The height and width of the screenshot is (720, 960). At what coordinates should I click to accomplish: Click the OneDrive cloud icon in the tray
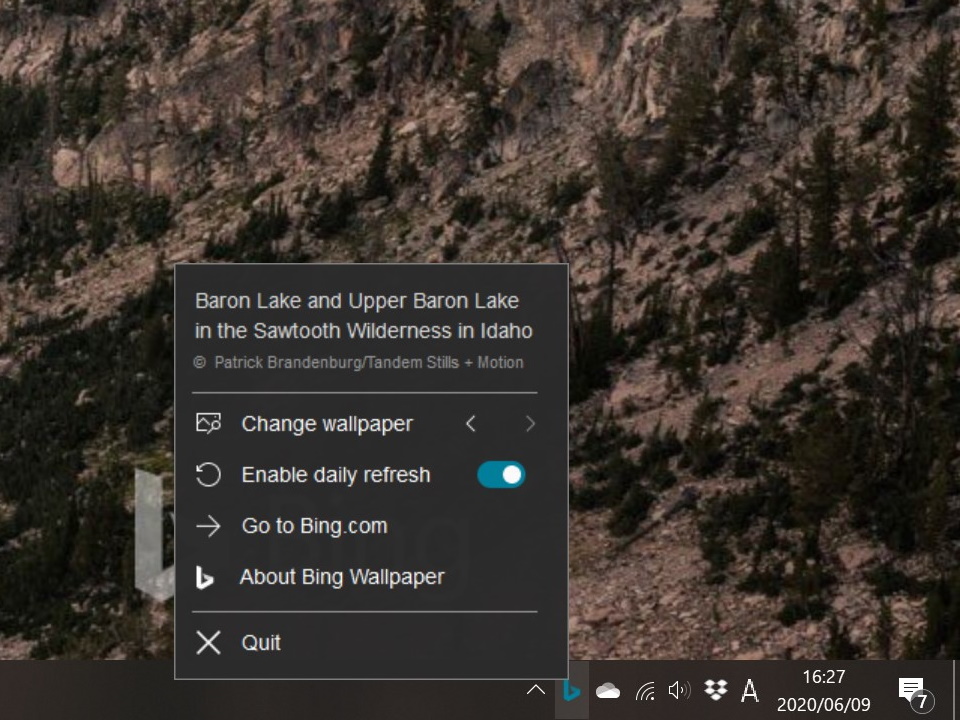point(609,690)
